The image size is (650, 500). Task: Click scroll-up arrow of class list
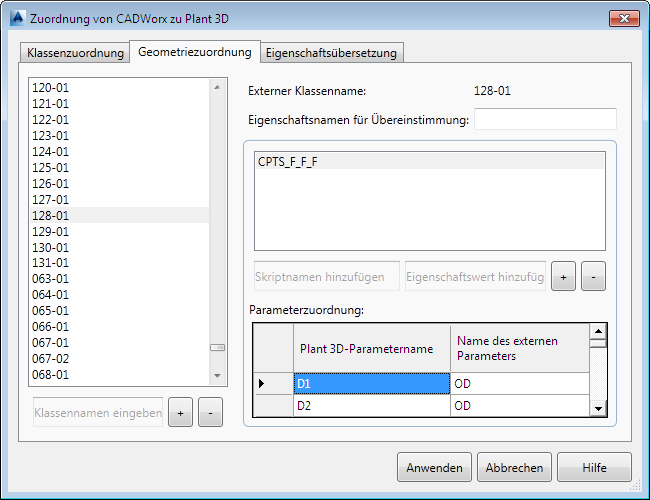coord(217,87)
